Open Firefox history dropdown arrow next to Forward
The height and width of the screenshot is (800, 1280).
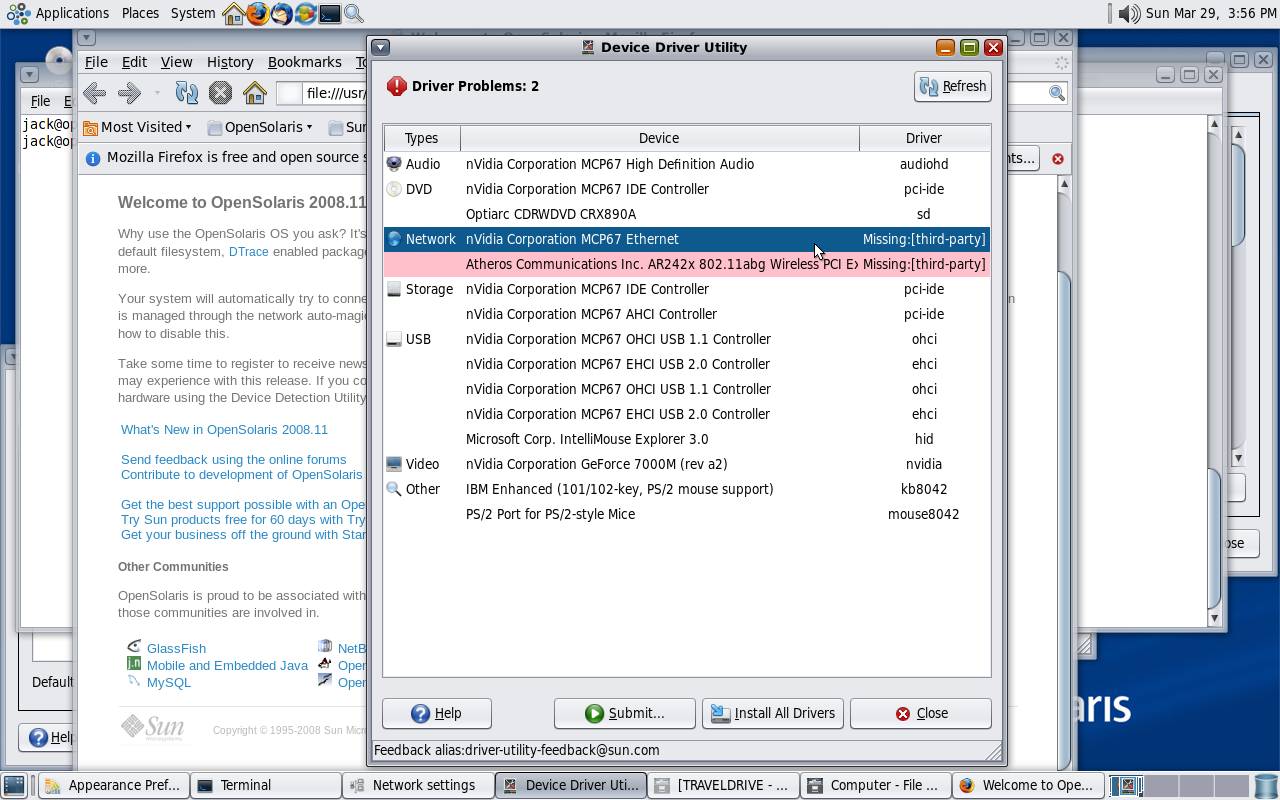coord(157,93)
